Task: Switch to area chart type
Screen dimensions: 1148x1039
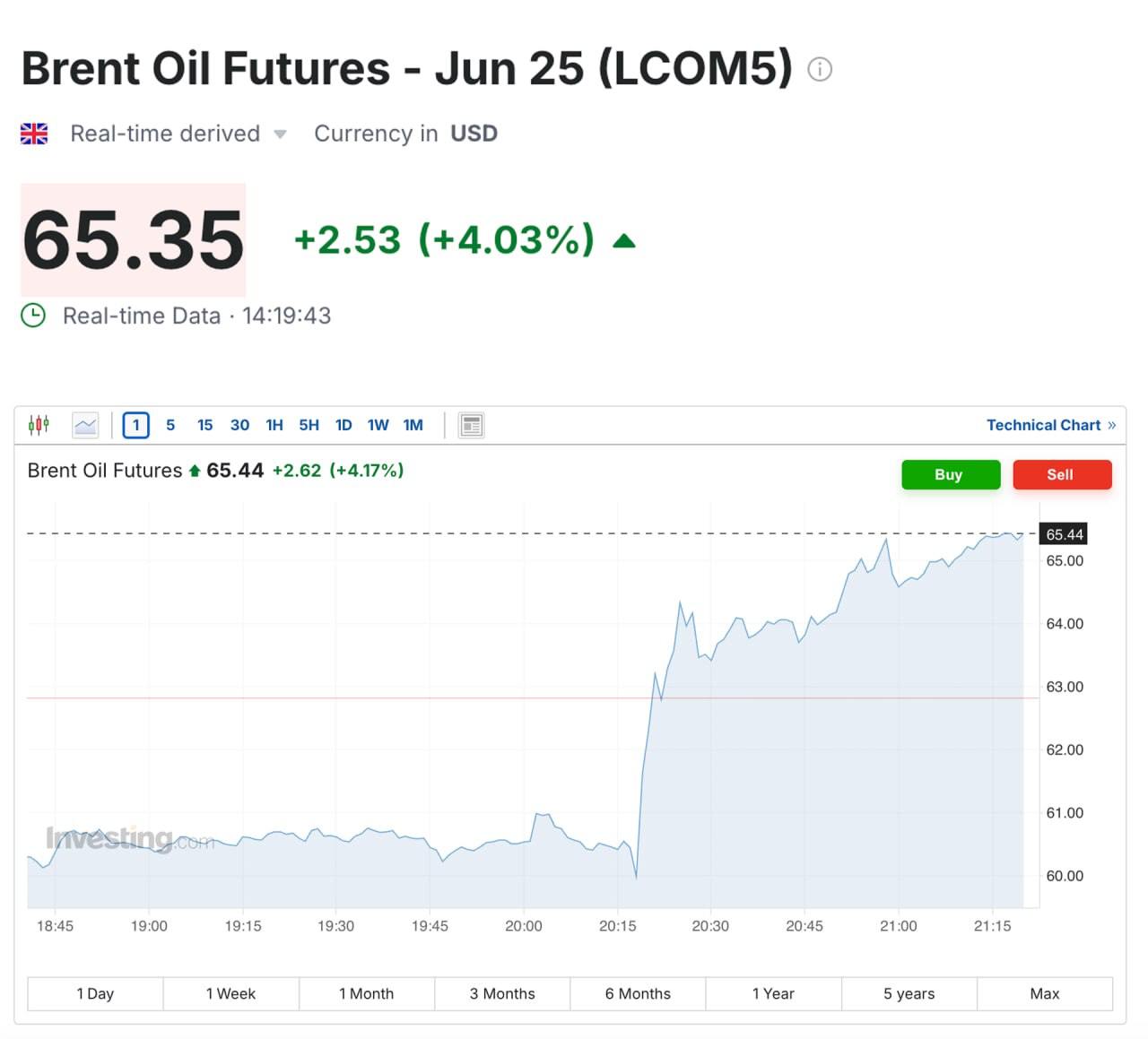Action: 86,425
